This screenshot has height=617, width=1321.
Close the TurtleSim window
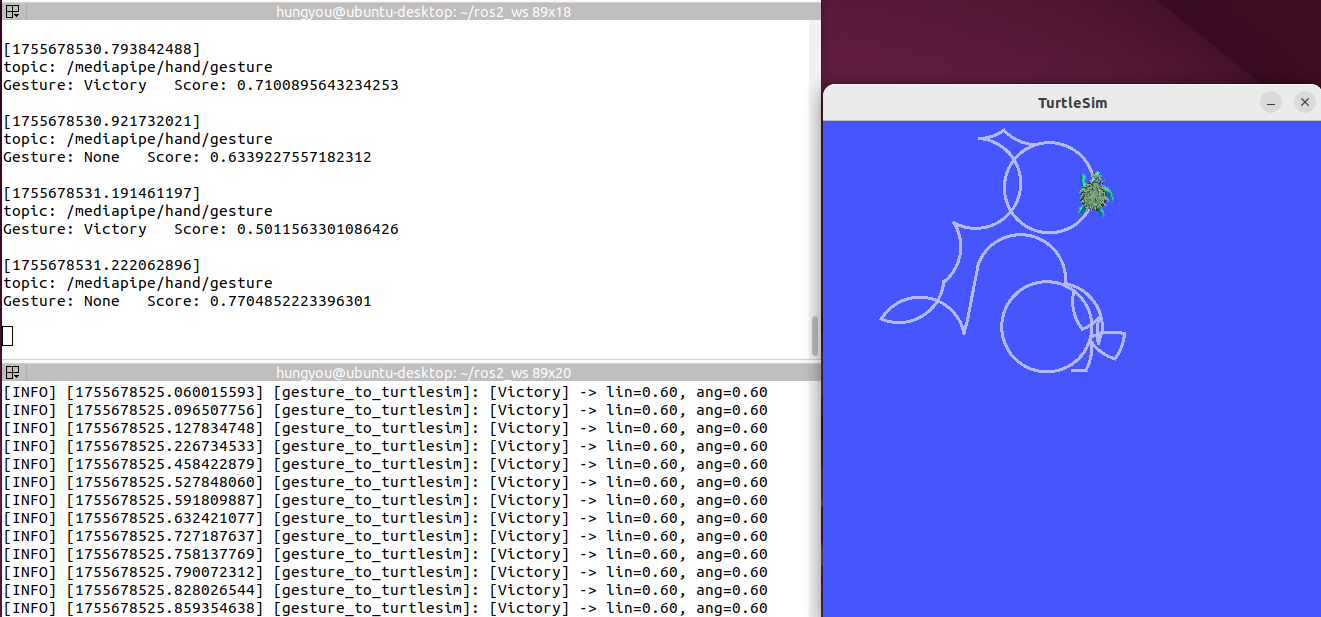tap(1304, 102)
